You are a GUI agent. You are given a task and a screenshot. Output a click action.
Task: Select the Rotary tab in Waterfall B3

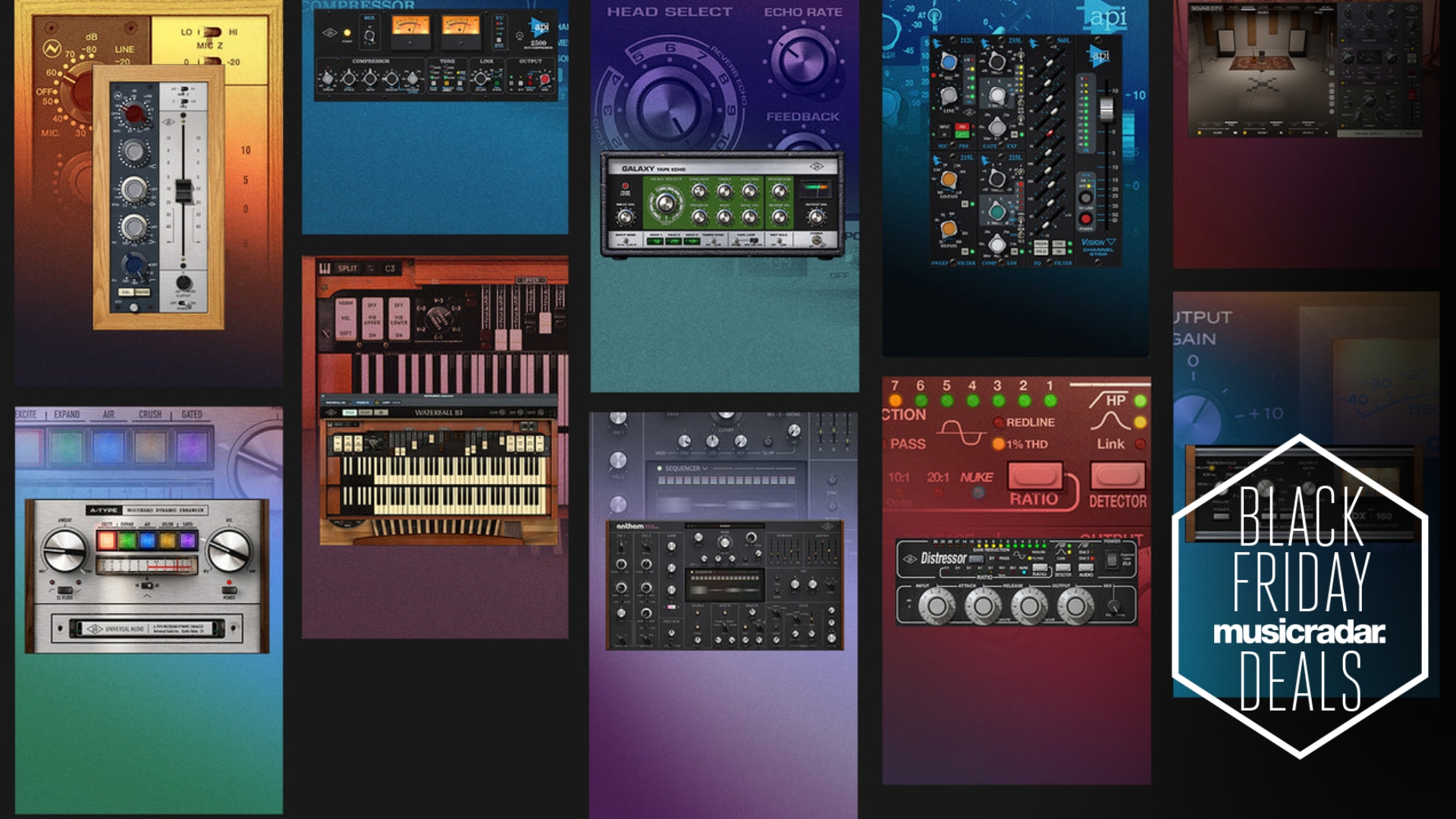[x=366, y=413]
